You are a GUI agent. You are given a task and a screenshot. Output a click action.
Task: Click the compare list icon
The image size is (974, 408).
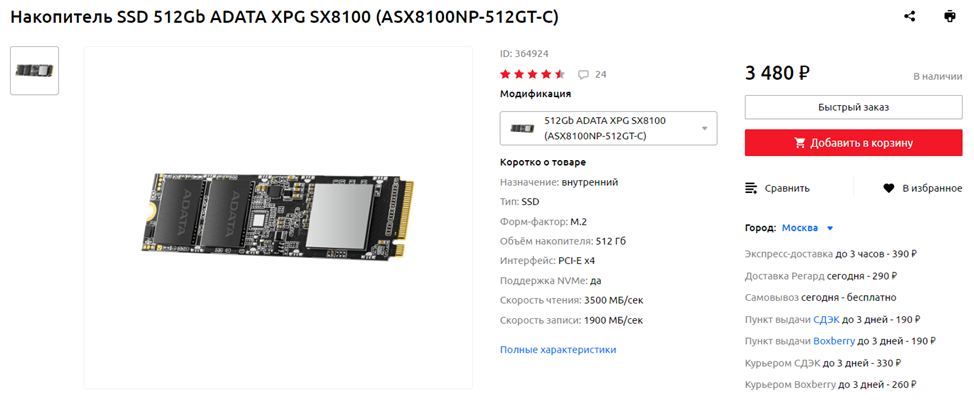click(x=751, y=188)
